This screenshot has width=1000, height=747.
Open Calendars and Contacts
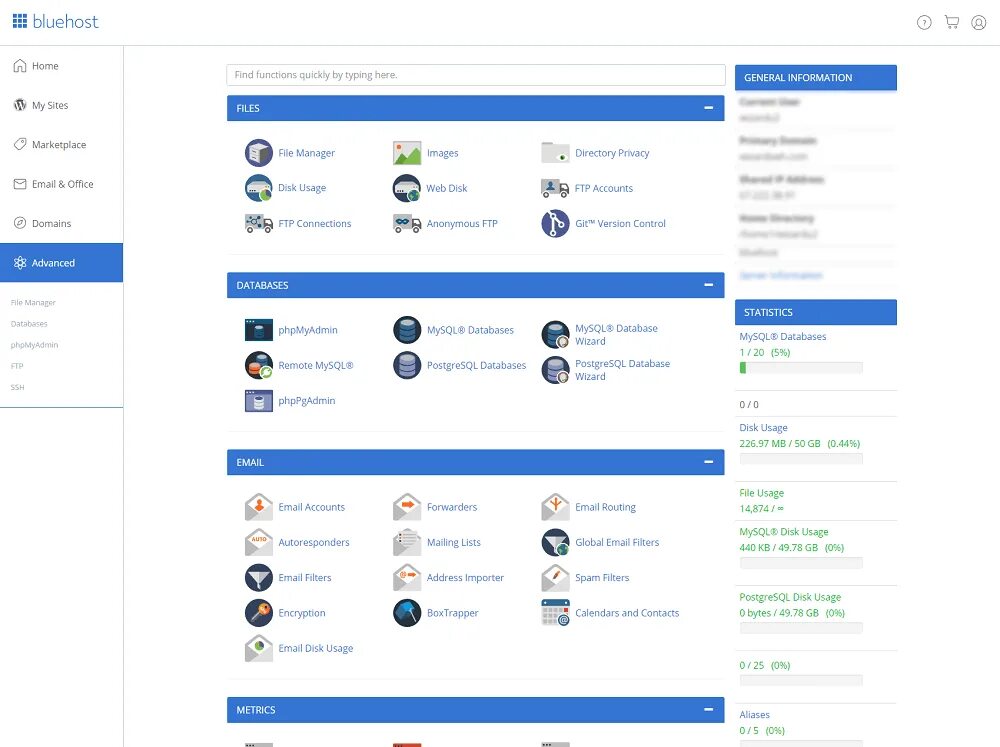[x=627, y=613]
